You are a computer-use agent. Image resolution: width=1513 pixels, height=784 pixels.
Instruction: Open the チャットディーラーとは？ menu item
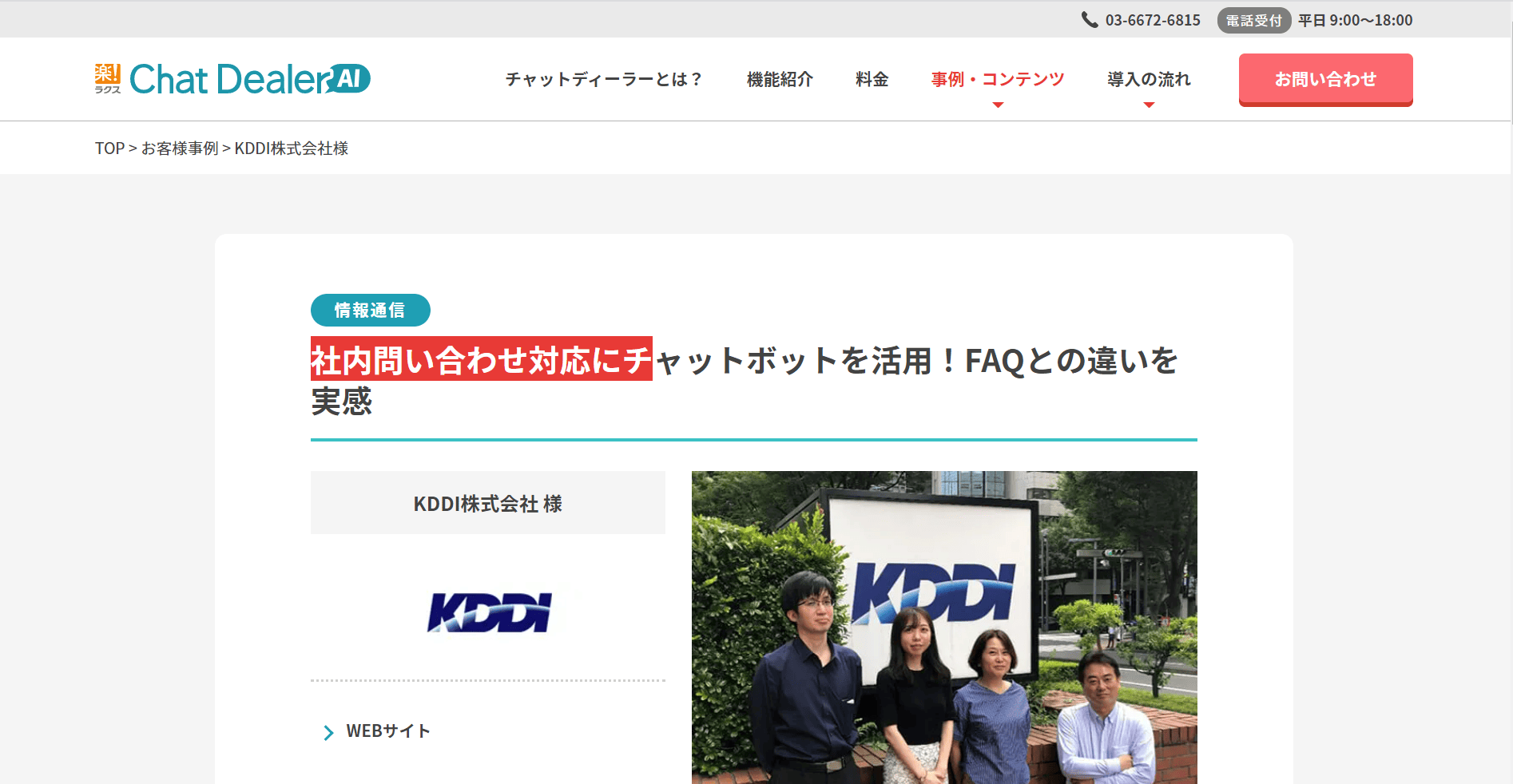click(604, 80)
